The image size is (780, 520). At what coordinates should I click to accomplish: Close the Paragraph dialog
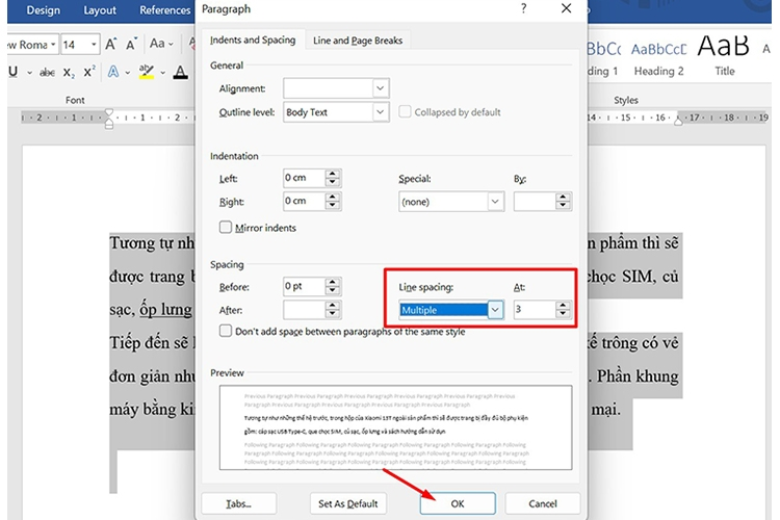[566, 8]
